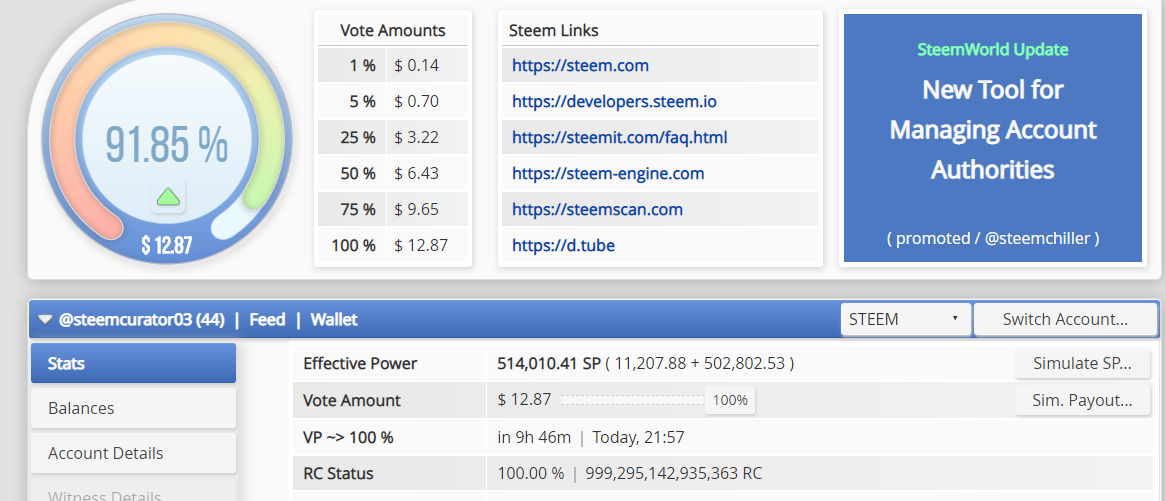
Task: Visit the developers.steem.io link
Action: coord(614,102)
